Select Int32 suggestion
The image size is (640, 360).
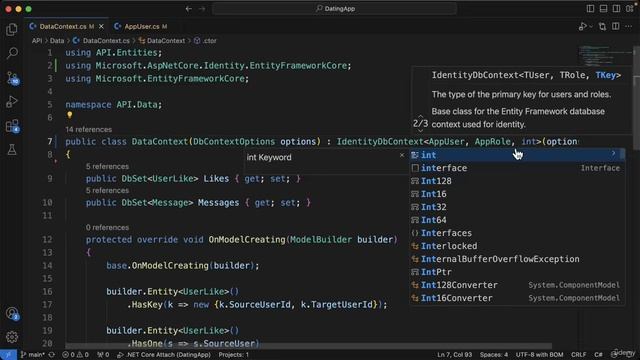click(517, 207)
